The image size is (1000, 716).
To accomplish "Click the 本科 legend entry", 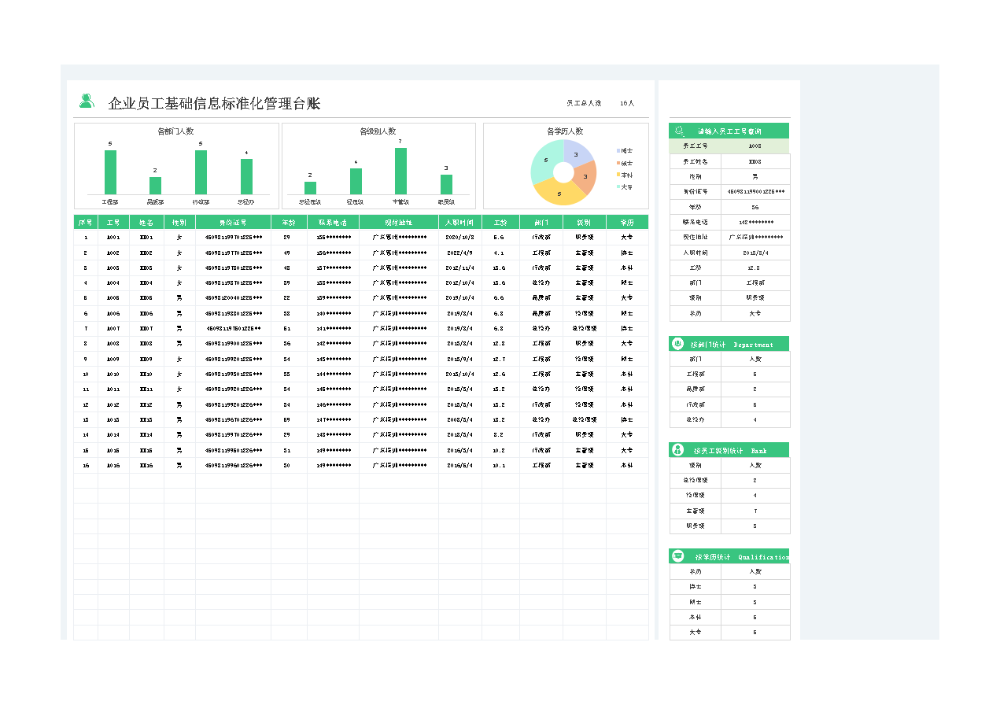I will point(625,175).
